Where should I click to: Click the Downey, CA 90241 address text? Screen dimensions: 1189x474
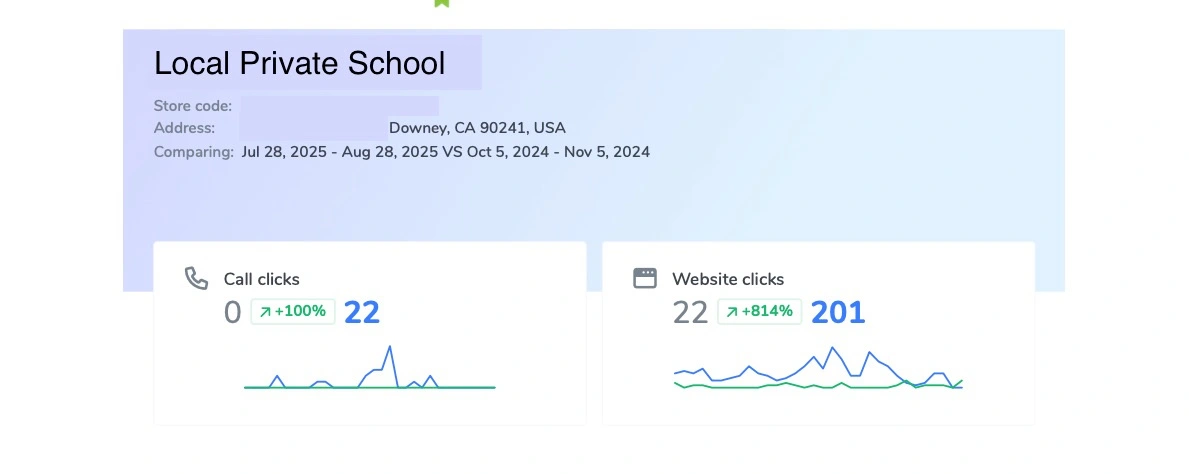[x=477, y=128]
